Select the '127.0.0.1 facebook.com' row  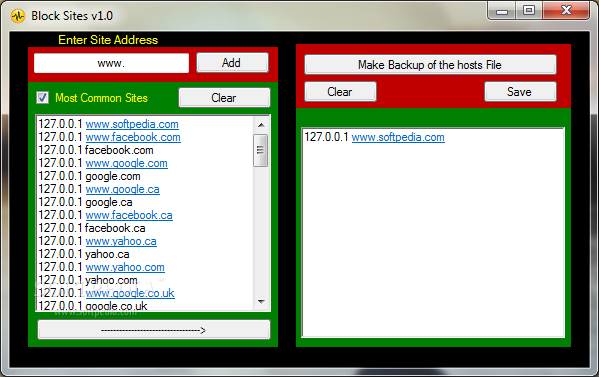(x=96, y=150)
